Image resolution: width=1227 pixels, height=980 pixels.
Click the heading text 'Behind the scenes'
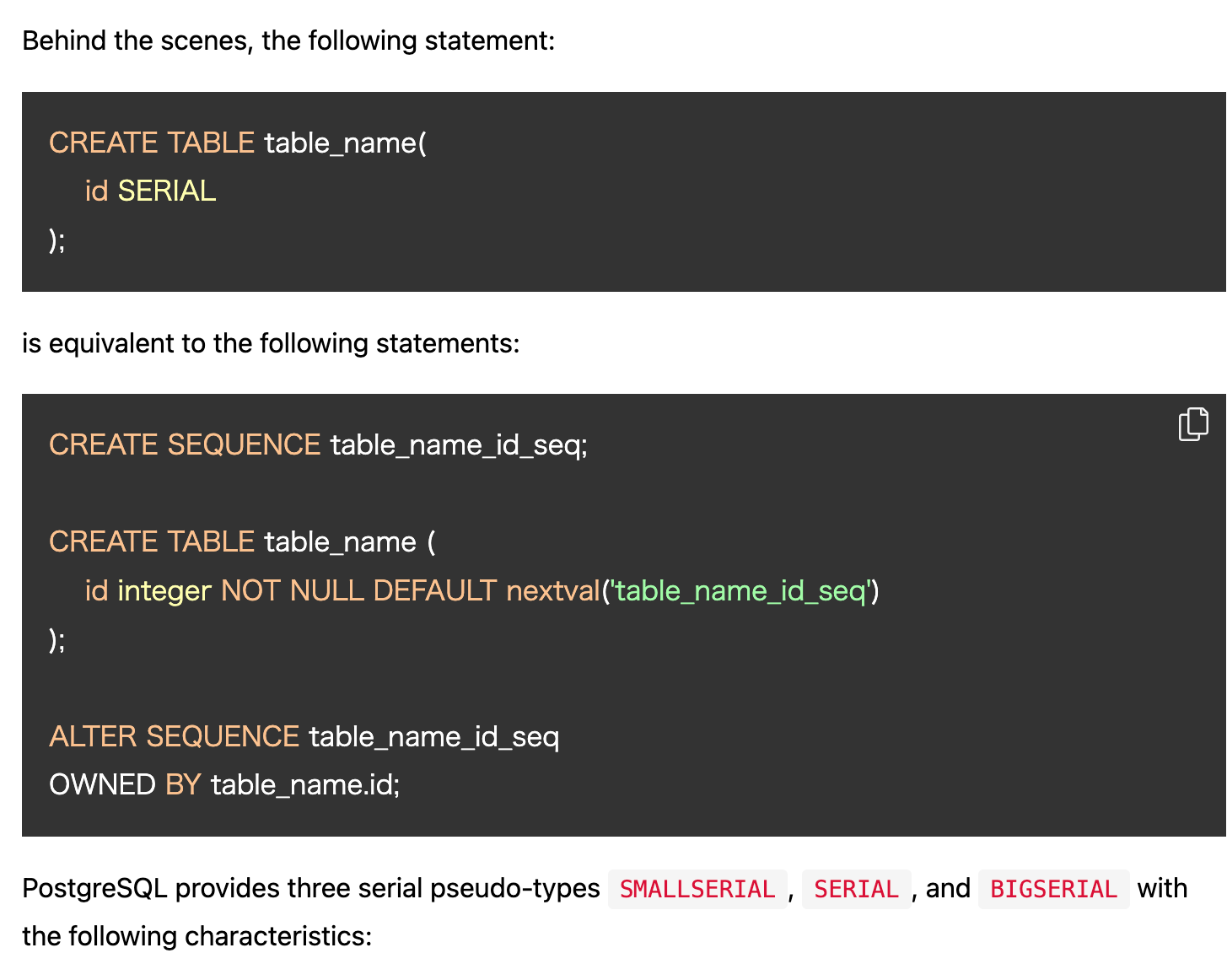pyautogui.click(x=287, y=40)
